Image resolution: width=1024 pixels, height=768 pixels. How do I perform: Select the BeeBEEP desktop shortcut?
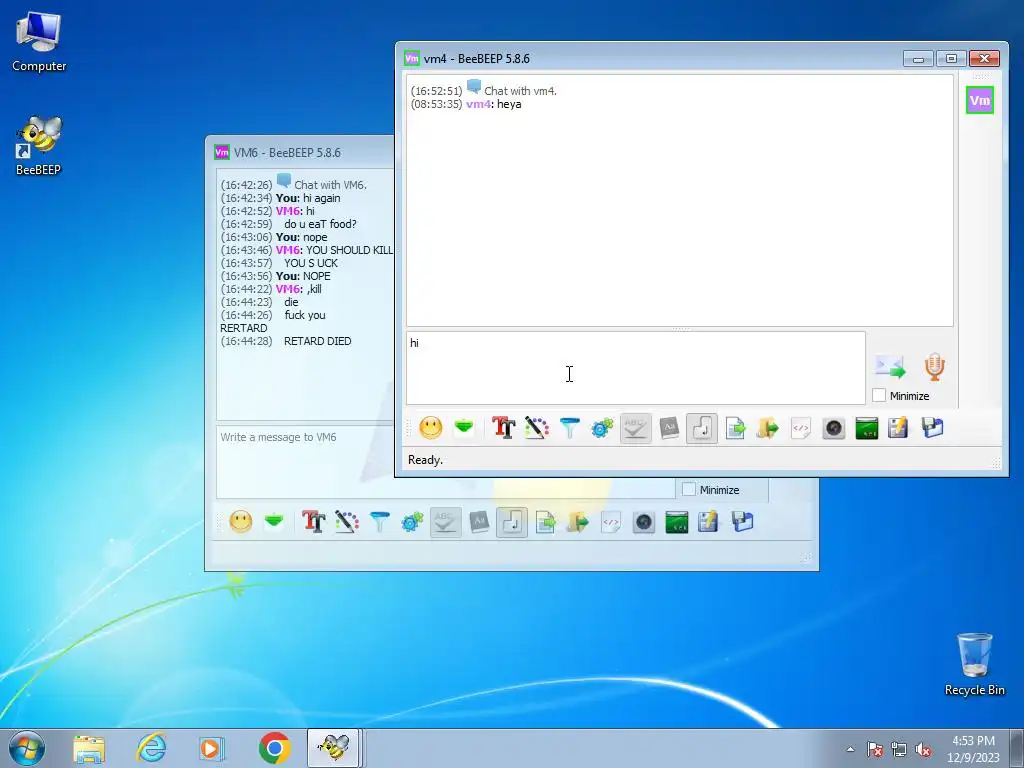click(39, 146)
